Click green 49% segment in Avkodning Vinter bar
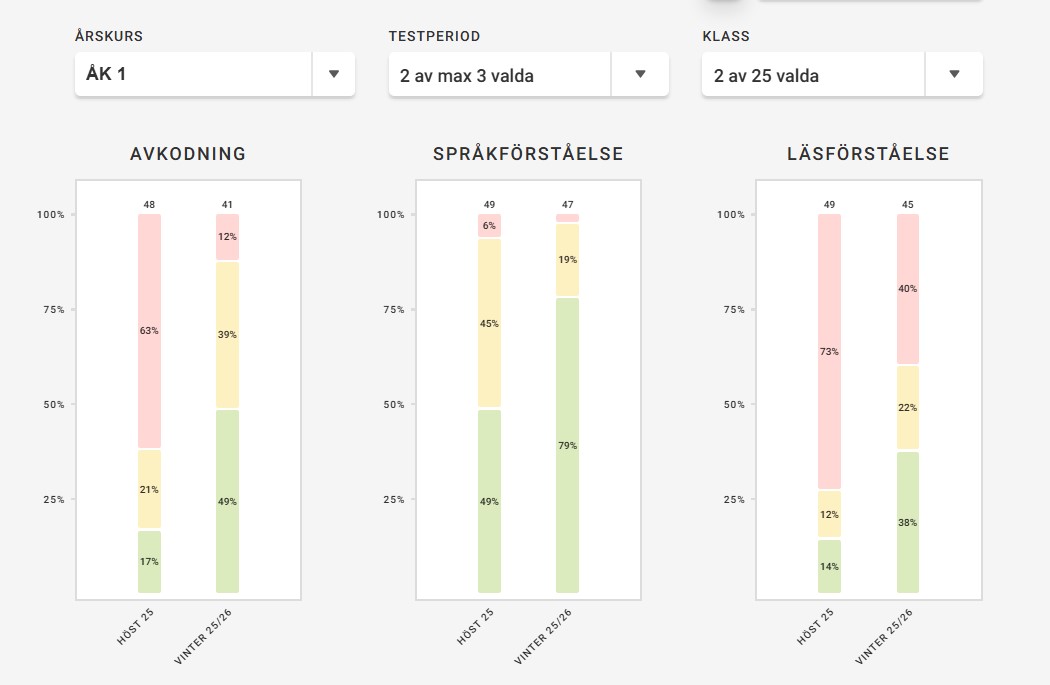This screenshot has width=1050, height=685. 227,501
